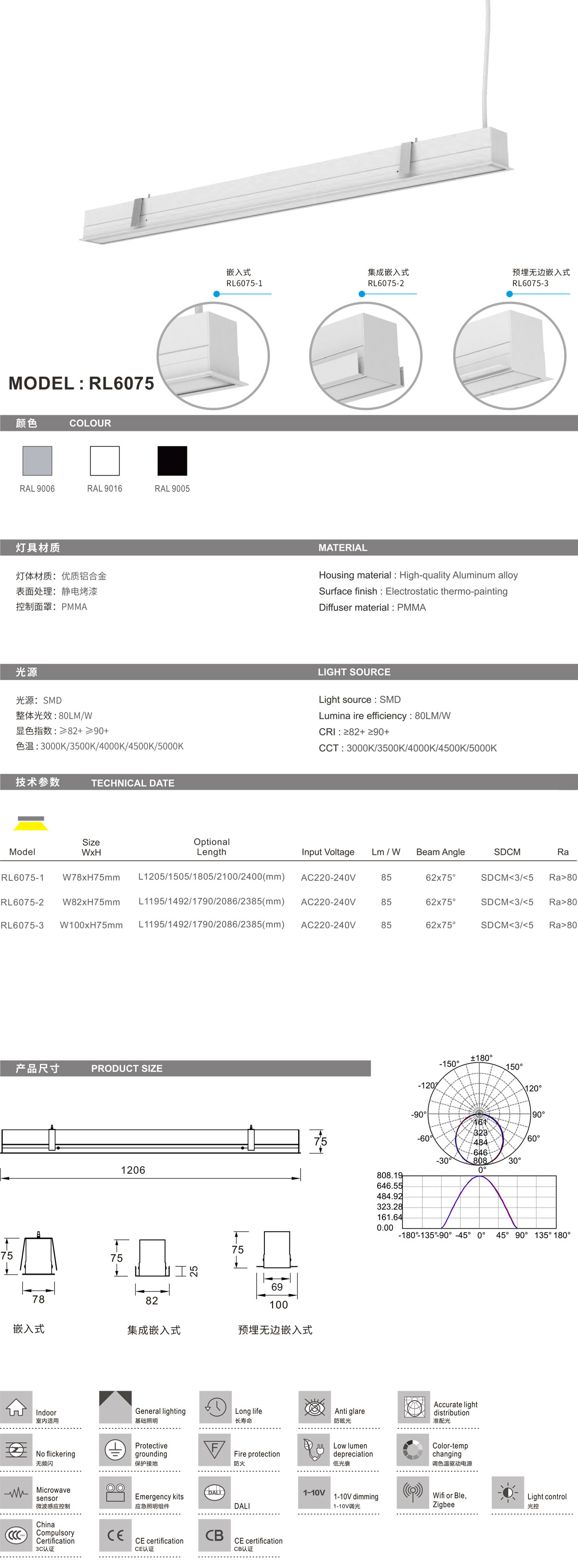The height and width of the screenshot is (1568, 578).
Task: Click the RL6075-2 model table cell
Action: click(23, 902)
